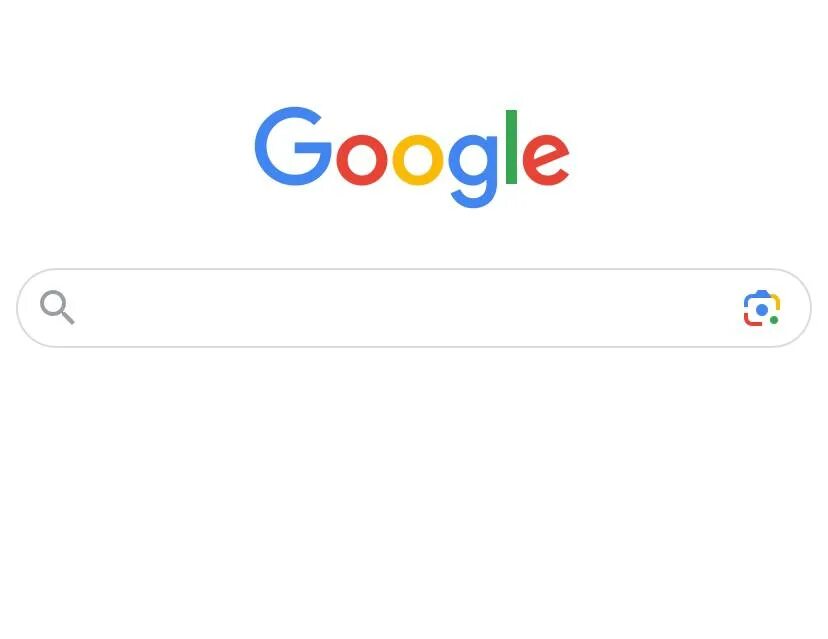Click inside the rounded search bar center
The width and height of the screenshot is (828, 639).
(x=414, y=308)
